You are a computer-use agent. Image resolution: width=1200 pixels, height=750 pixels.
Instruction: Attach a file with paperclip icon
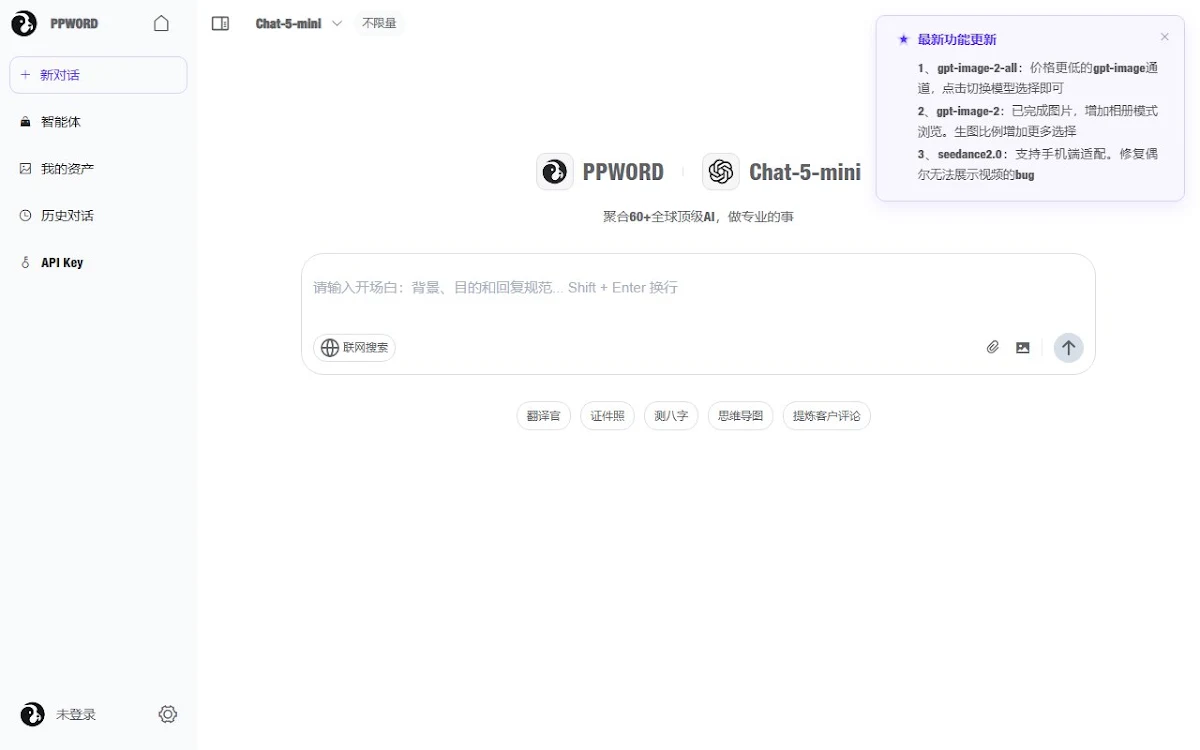[993, 348]
